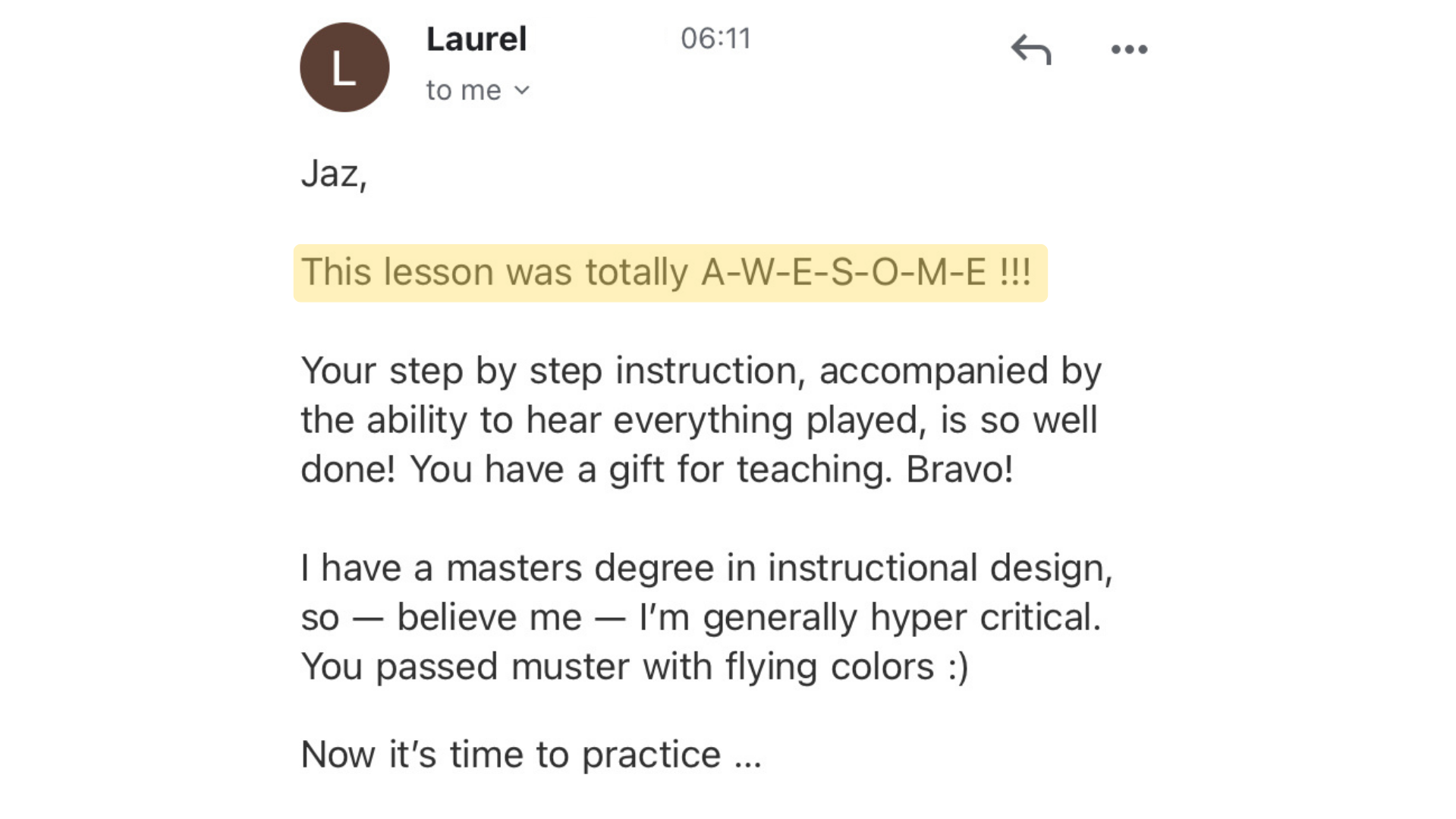This screenshot has width=1456, height=819.
Task: Click the words "hyper critical."
Action: pos(986,617)
